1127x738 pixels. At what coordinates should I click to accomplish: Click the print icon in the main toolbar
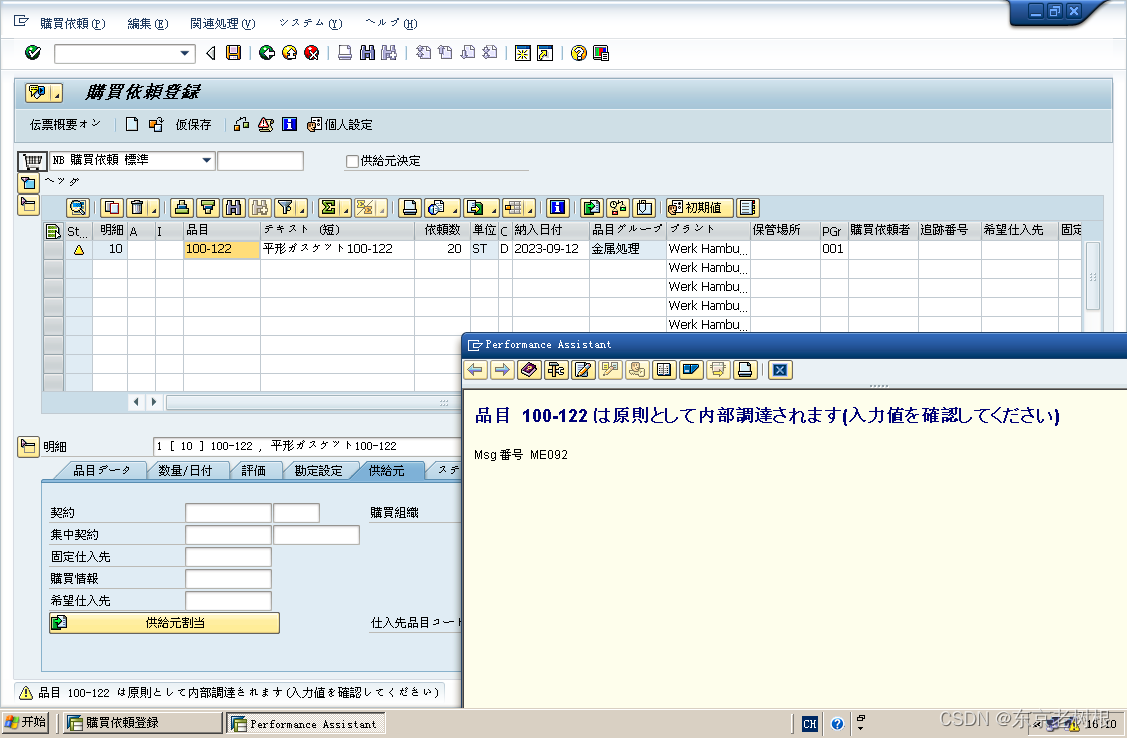coord(343,53)
